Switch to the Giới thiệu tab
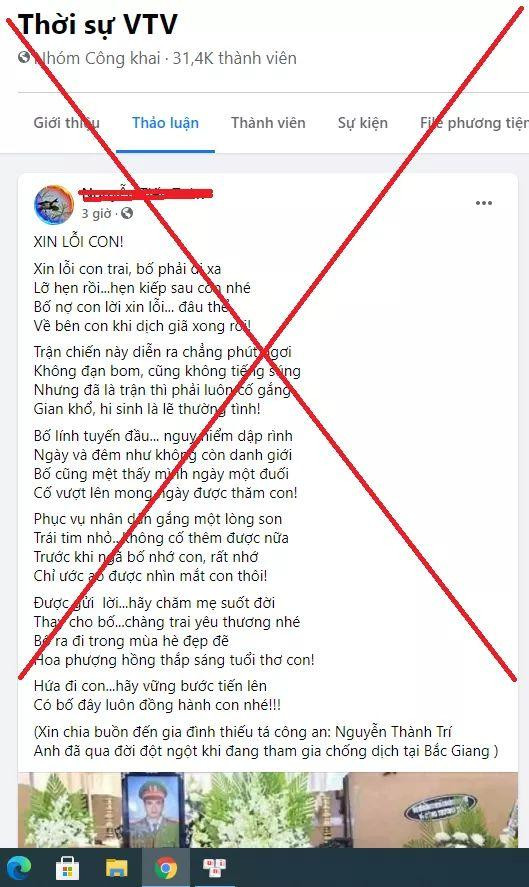This screenshot has height=887, width=529. (x=67, y=123)
